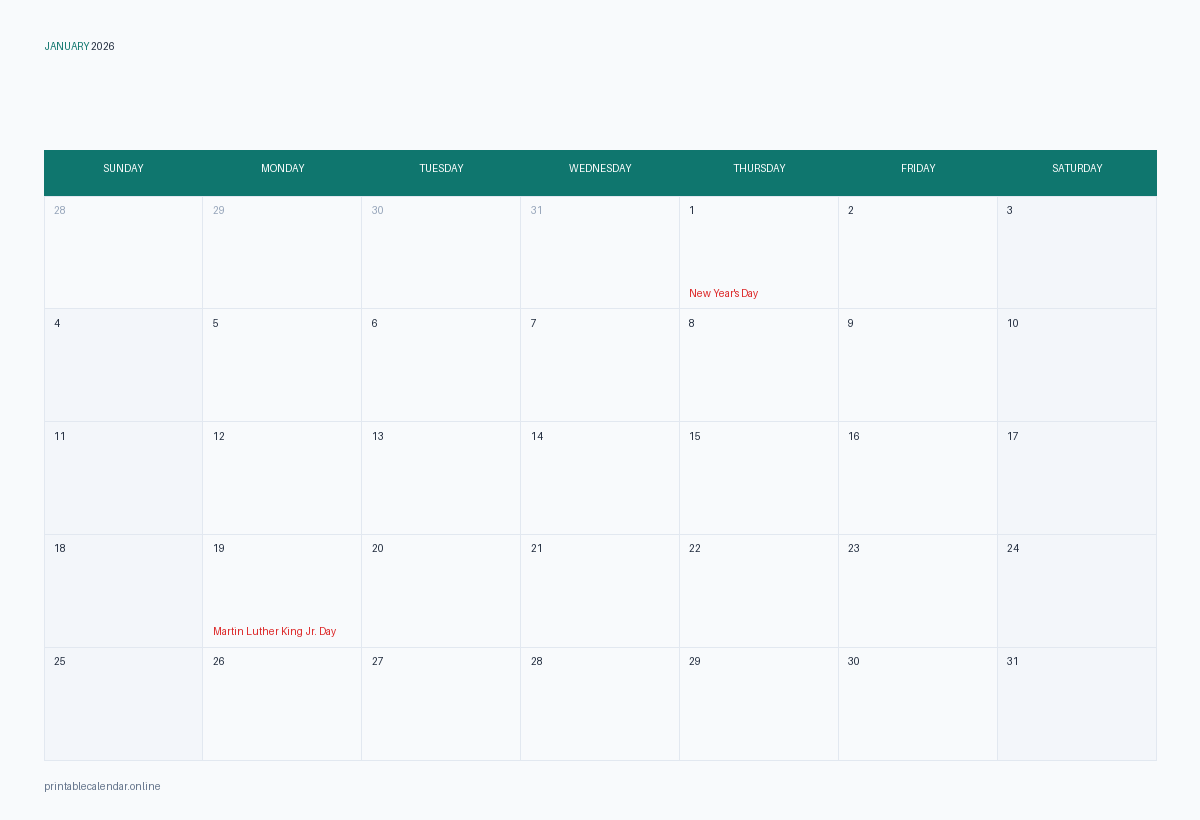Click day number 27 on Tuesday
1200x820 pixels.
point(378,661)
